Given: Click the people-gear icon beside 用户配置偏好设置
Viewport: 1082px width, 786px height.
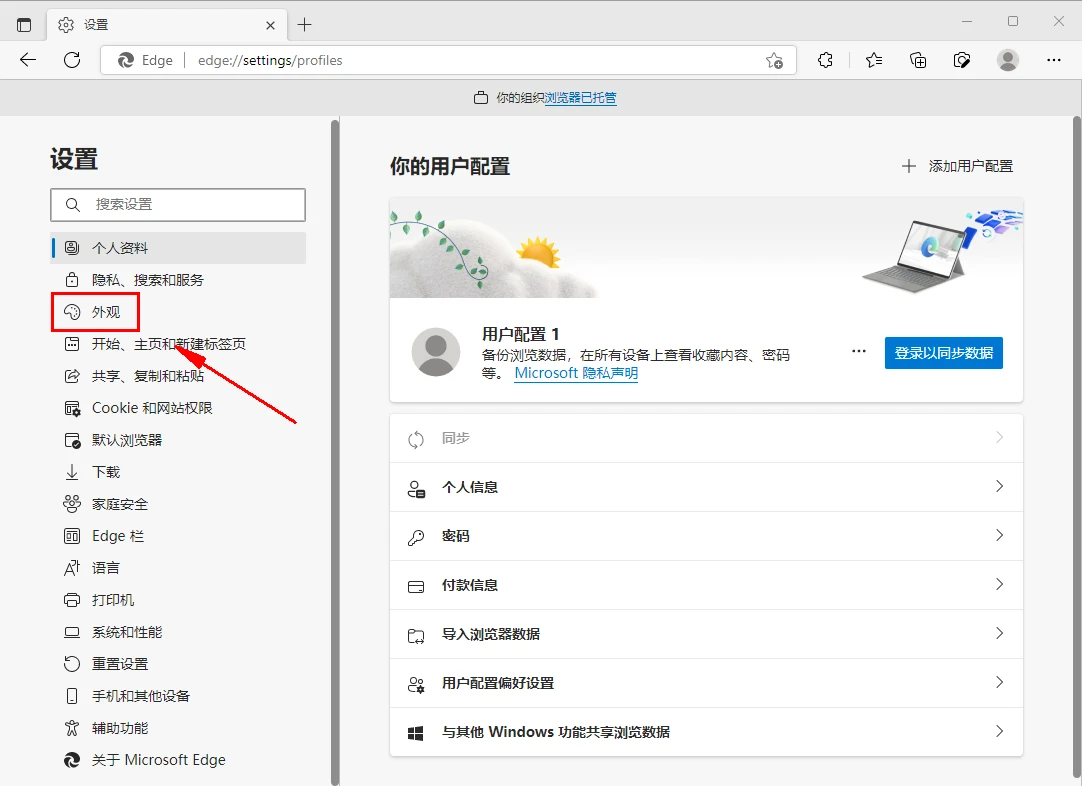Looking at the screenshot, I should coord(416,685).
